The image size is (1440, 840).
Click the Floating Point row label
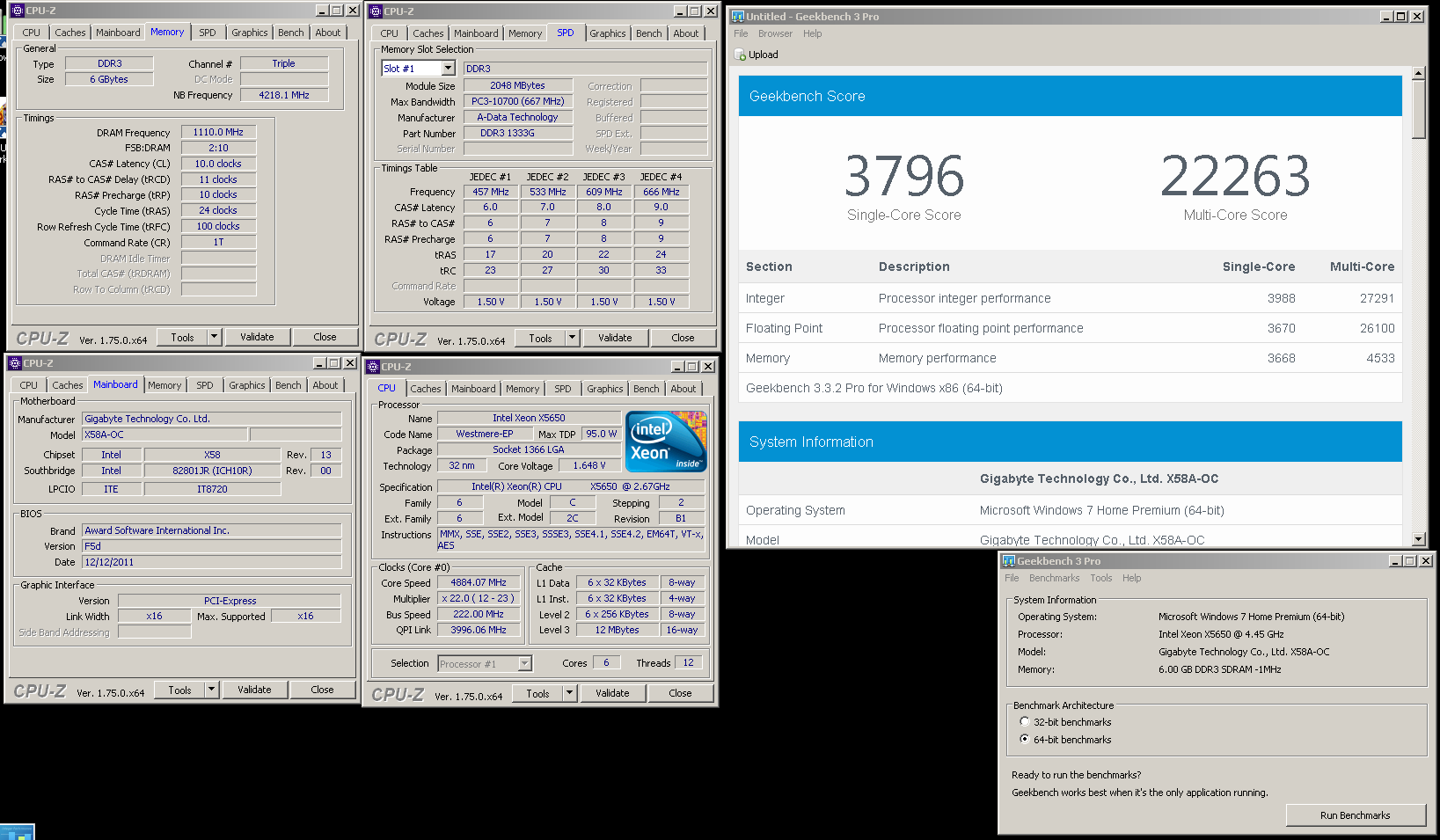click(784, 328)
